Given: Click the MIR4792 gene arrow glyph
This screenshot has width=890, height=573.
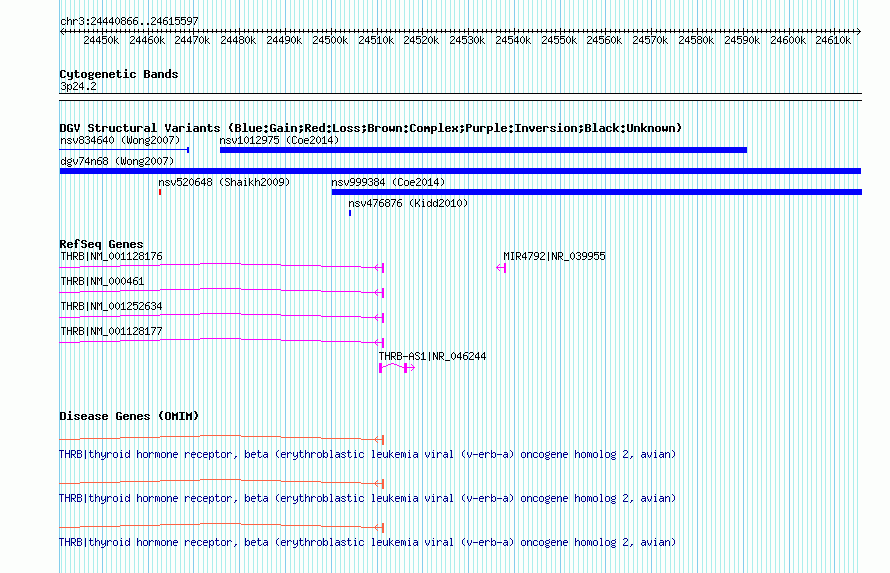Looking at the screenshot, I should pyautogui.click(x=501, y=268).
